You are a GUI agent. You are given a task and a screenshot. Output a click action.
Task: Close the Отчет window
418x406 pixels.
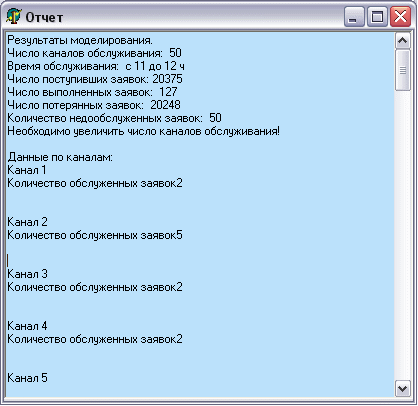[400, 16]
